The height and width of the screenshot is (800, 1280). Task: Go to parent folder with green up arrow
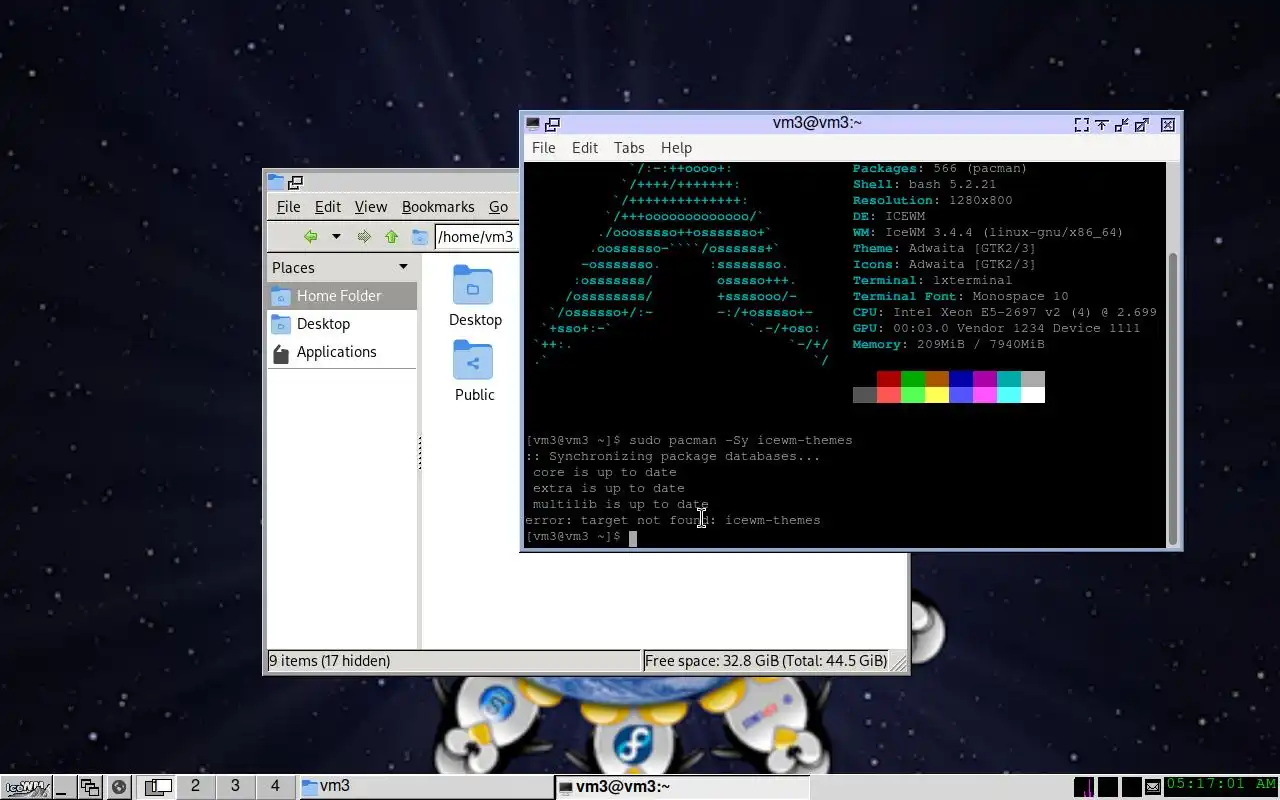[391, 237]
